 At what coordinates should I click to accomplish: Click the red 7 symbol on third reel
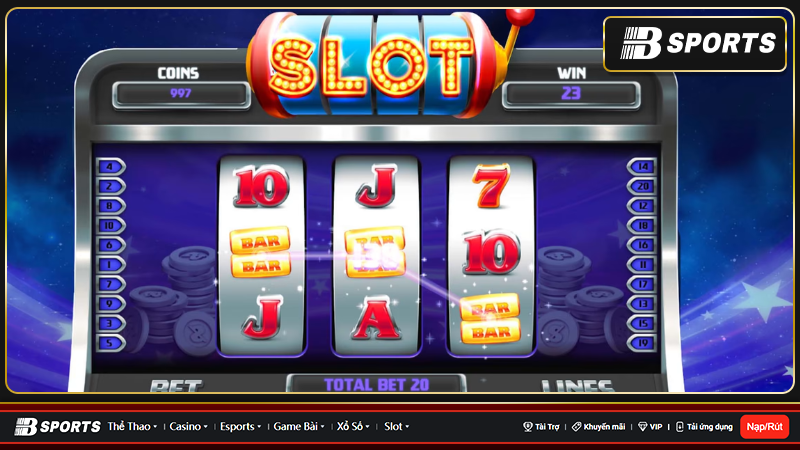(x=491, y=186)
